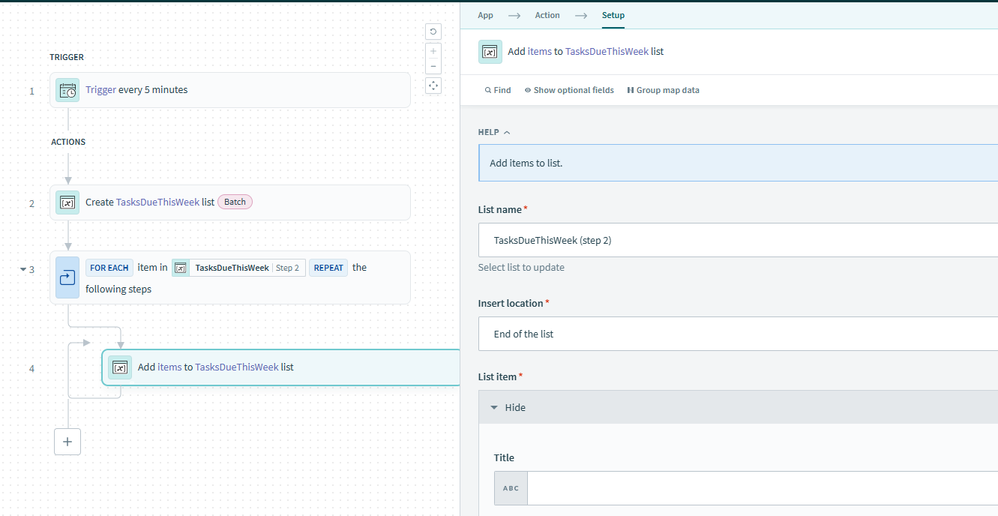
Task: Fit recipe to screen using the center icon
Action: pos(433,86)
